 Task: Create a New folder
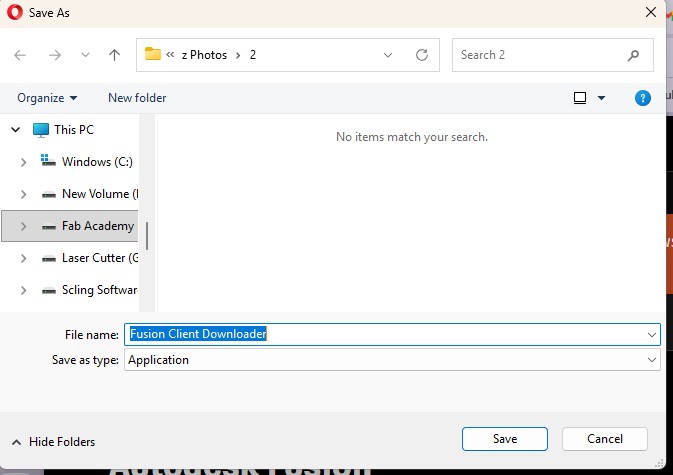pyautogui.click(x=137, y=98)
